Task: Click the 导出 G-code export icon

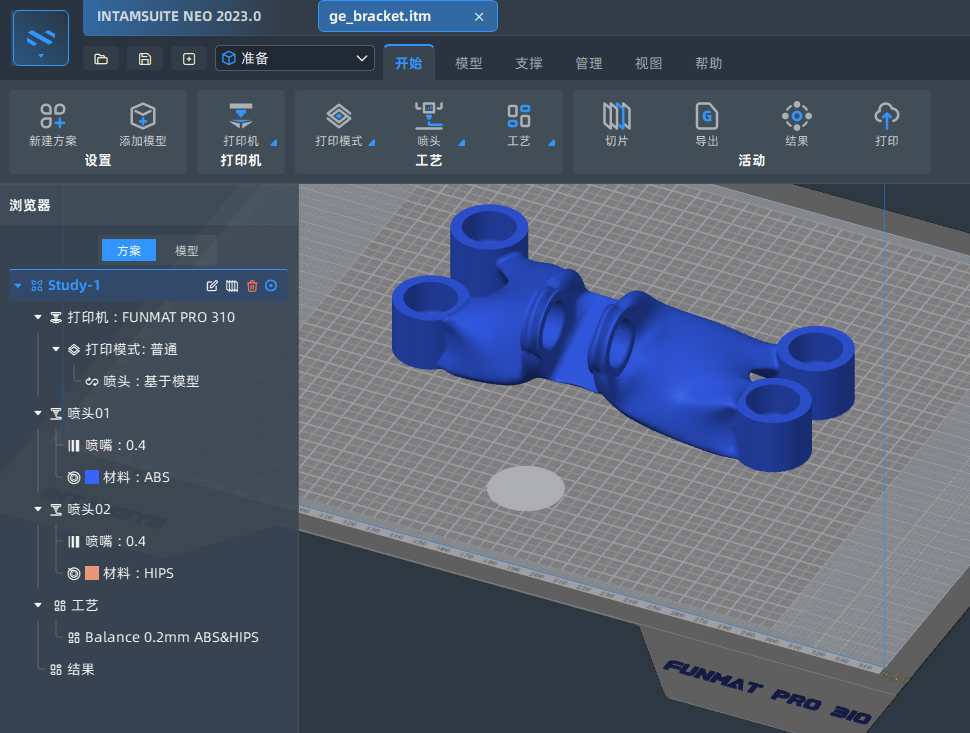Action: click(x=706, y=116)
